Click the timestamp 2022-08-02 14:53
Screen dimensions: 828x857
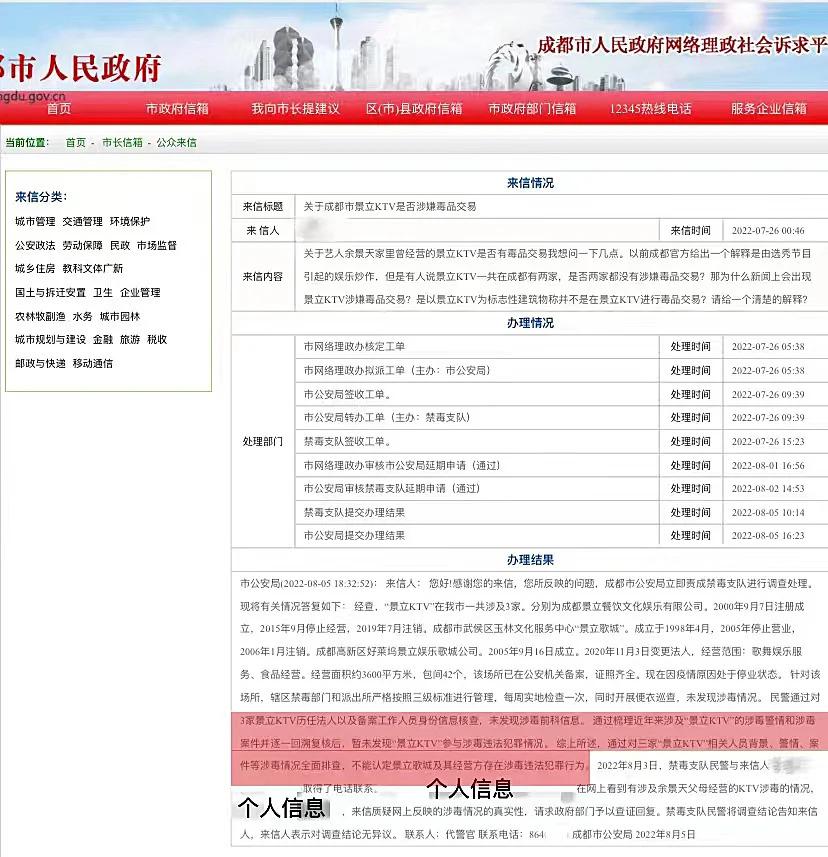pyautogui.click(x=768, y=489)
